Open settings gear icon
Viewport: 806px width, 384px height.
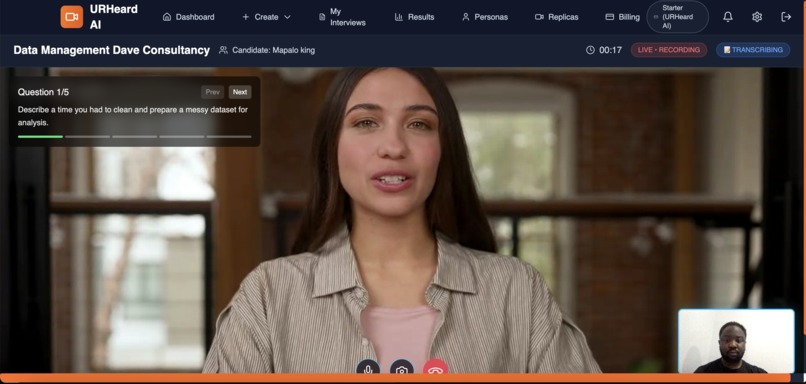[x=757, y=17]
